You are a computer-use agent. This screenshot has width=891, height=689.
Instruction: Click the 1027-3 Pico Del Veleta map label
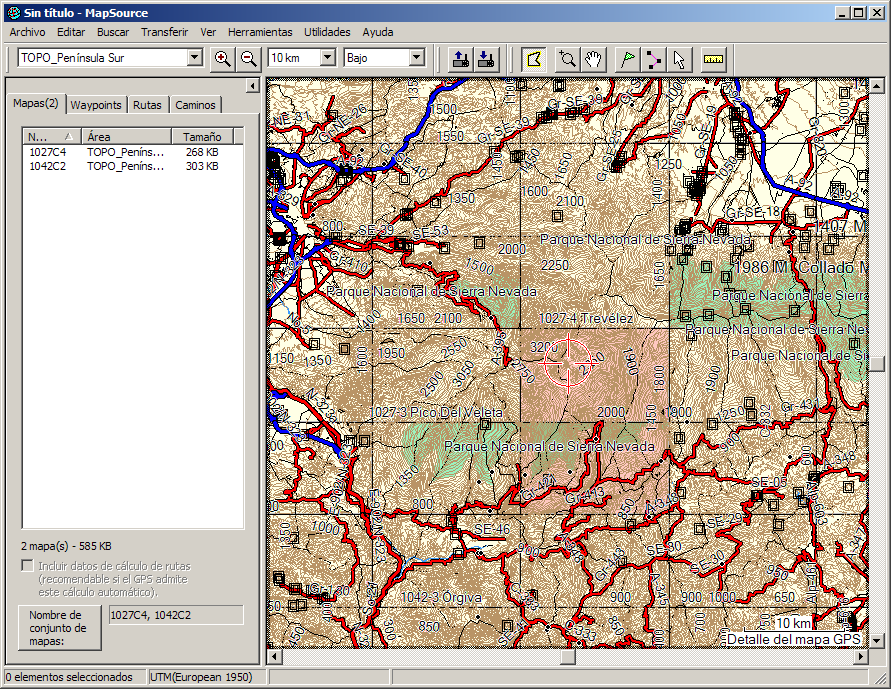[x=436, y=412]
